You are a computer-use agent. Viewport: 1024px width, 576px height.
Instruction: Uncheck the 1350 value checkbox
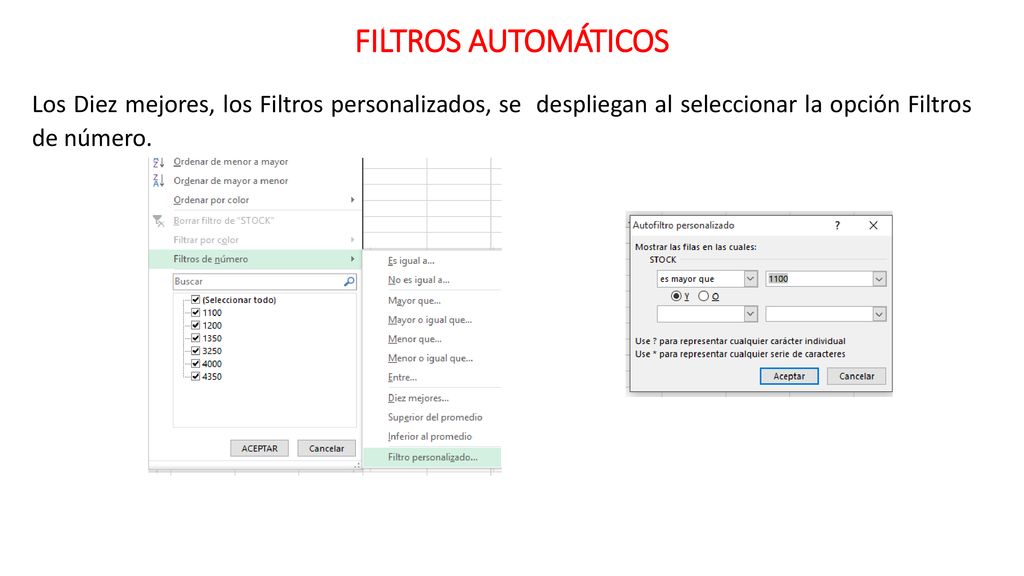(x=195, y=338)
